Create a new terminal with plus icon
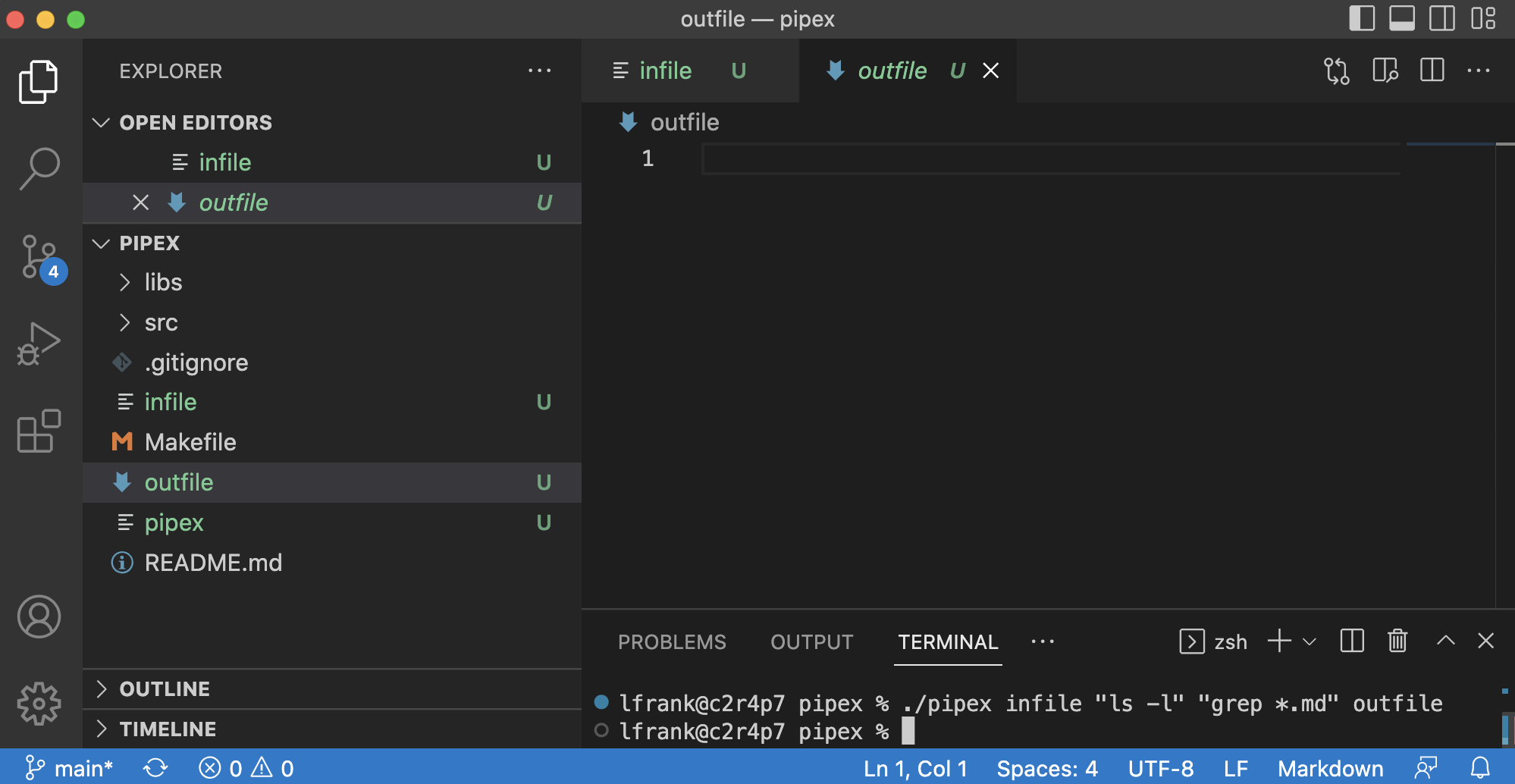 click(1279, 641)
